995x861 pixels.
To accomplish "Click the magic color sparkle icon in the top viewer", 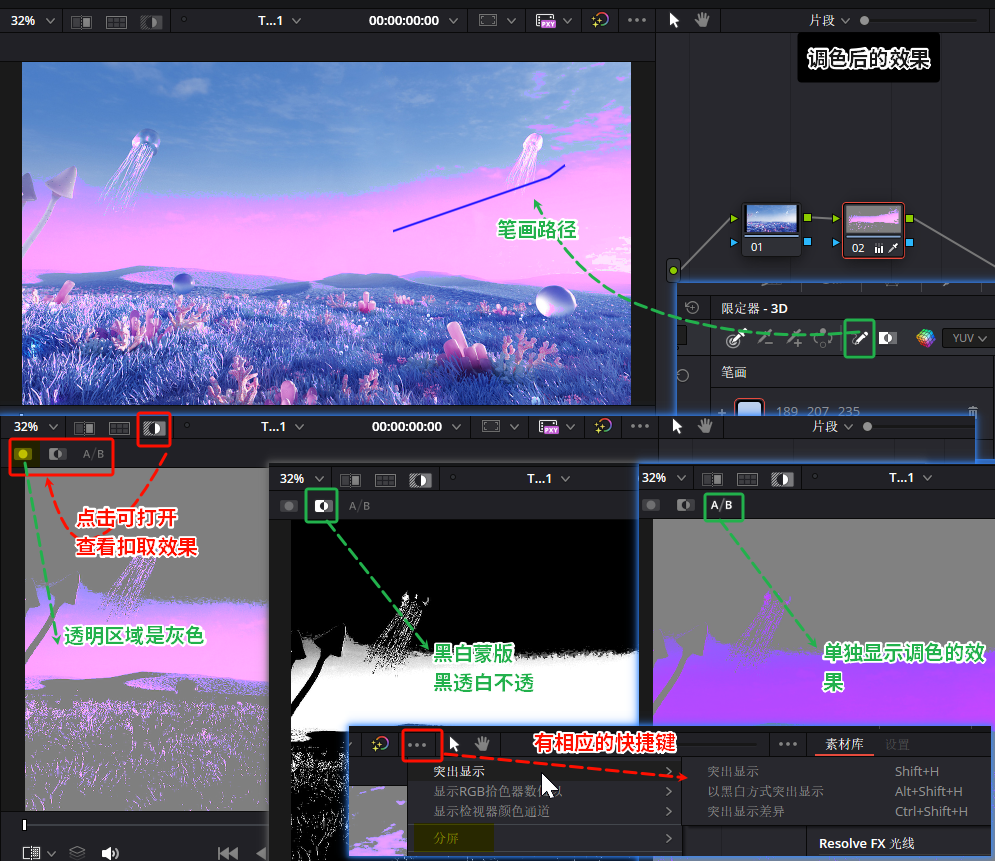I will (x=600, y=20).
